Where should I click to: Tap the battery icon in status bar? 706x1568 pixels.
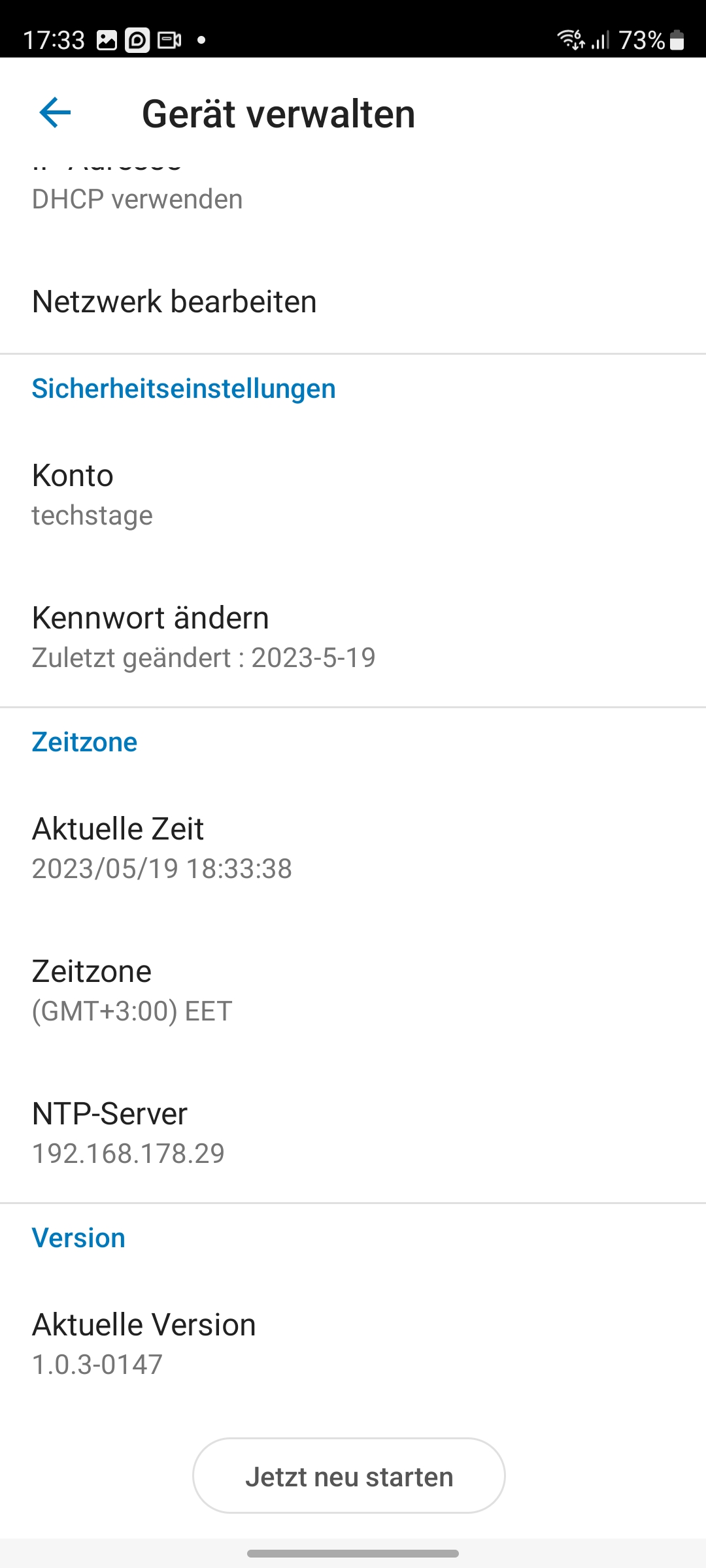(x=677, y=41)
